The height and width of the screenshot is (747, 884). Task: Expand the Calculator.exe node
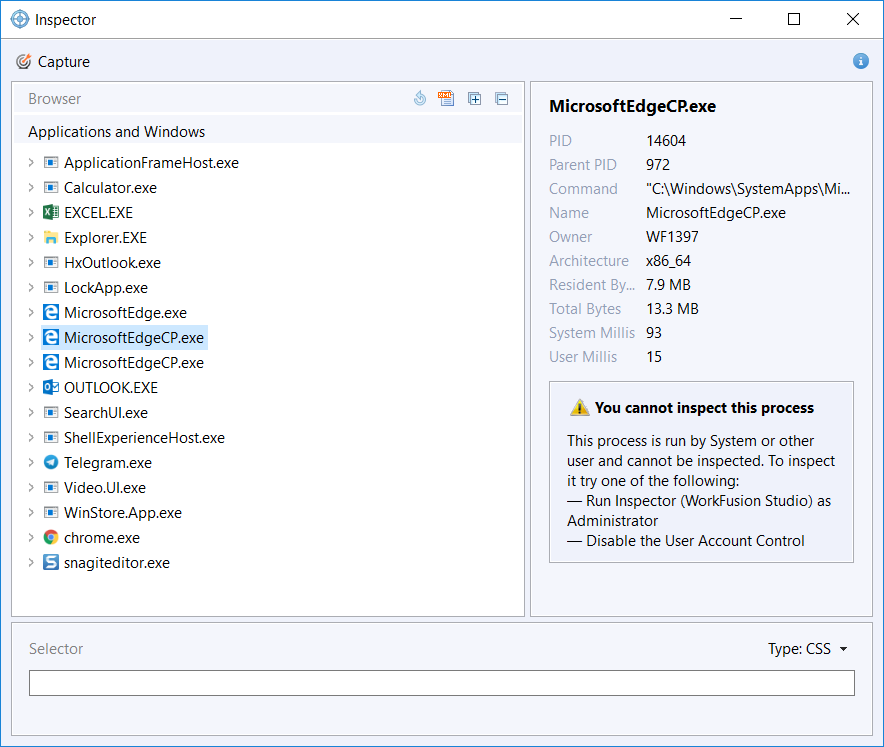pyautogui.click(x=31, y=187)
